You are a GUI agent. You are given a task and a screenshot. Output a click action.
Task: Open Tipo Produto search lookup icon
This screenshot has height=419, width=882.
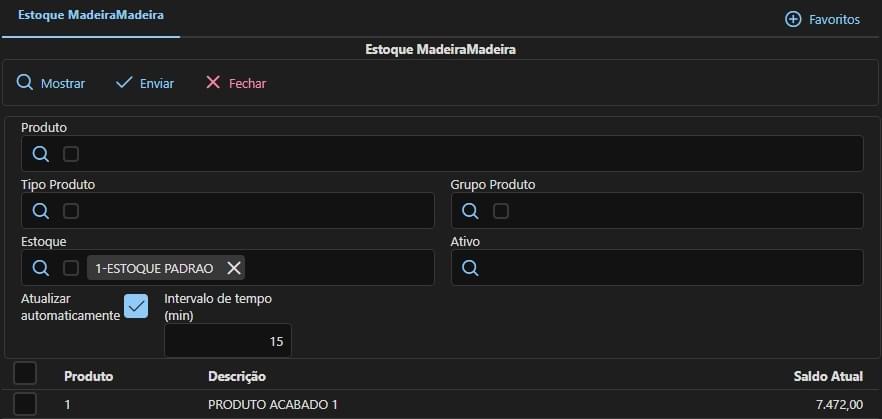coord(40,211)
